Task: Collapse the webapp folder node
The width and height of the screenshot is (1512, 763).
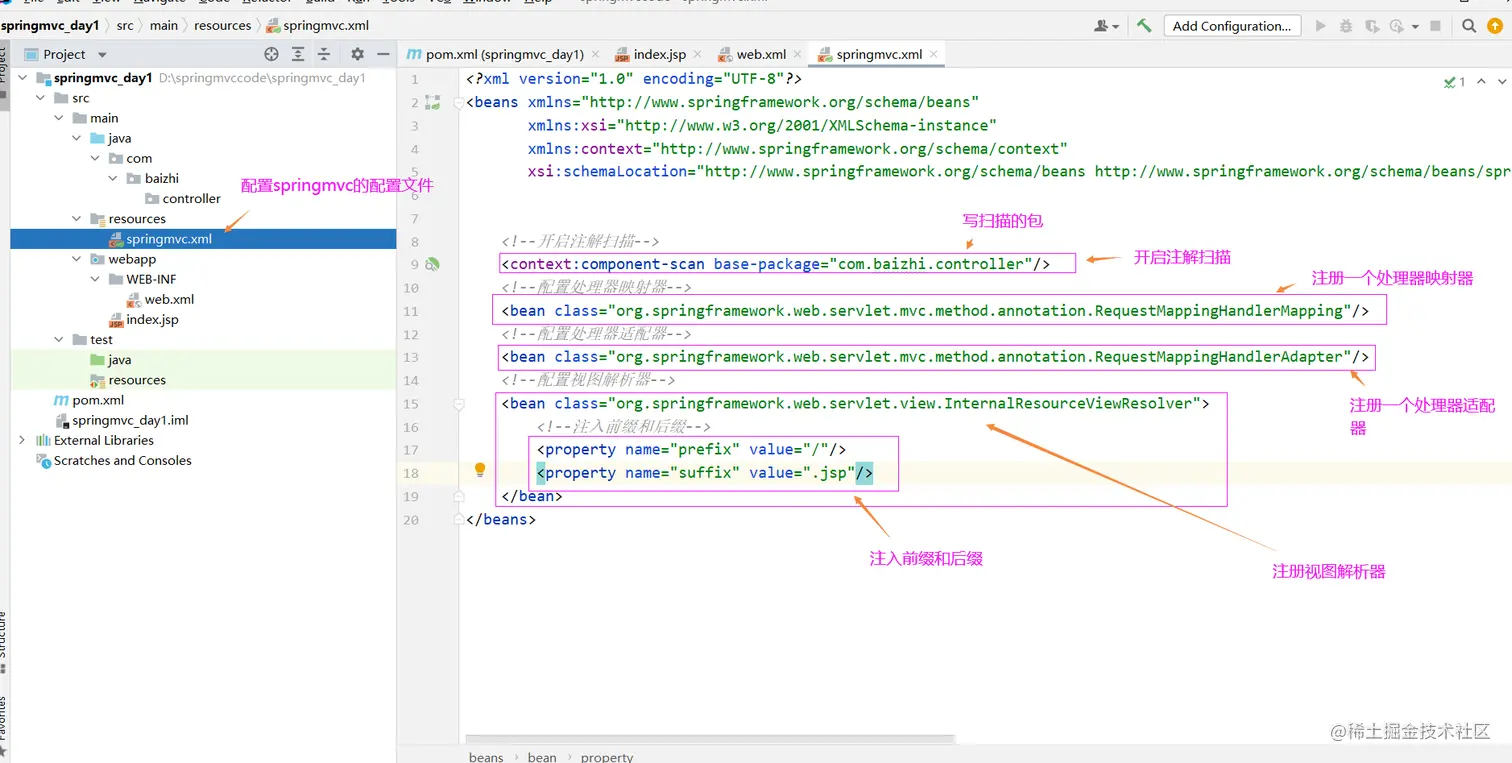Action: click(x=77, y=259)
